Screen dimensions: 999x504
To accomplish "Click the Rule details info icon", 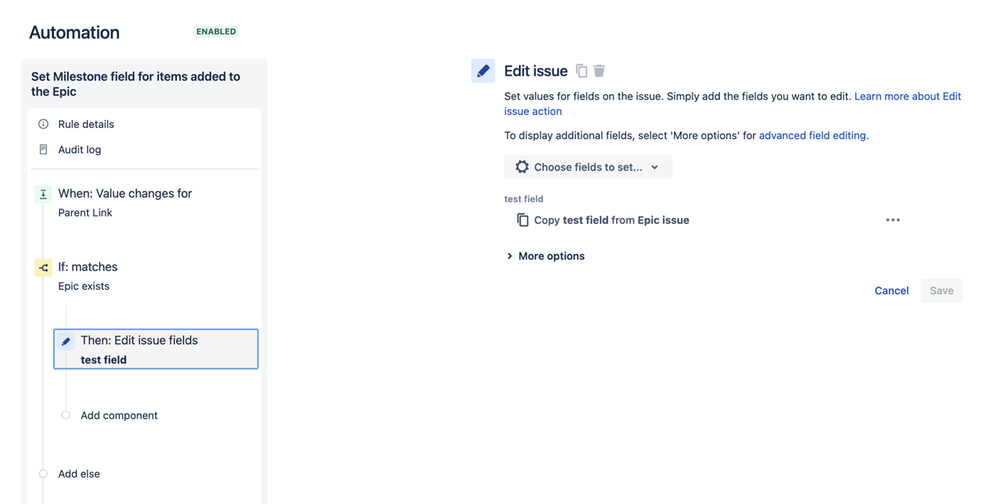I will pyautogui.click(x=43, y=124).
